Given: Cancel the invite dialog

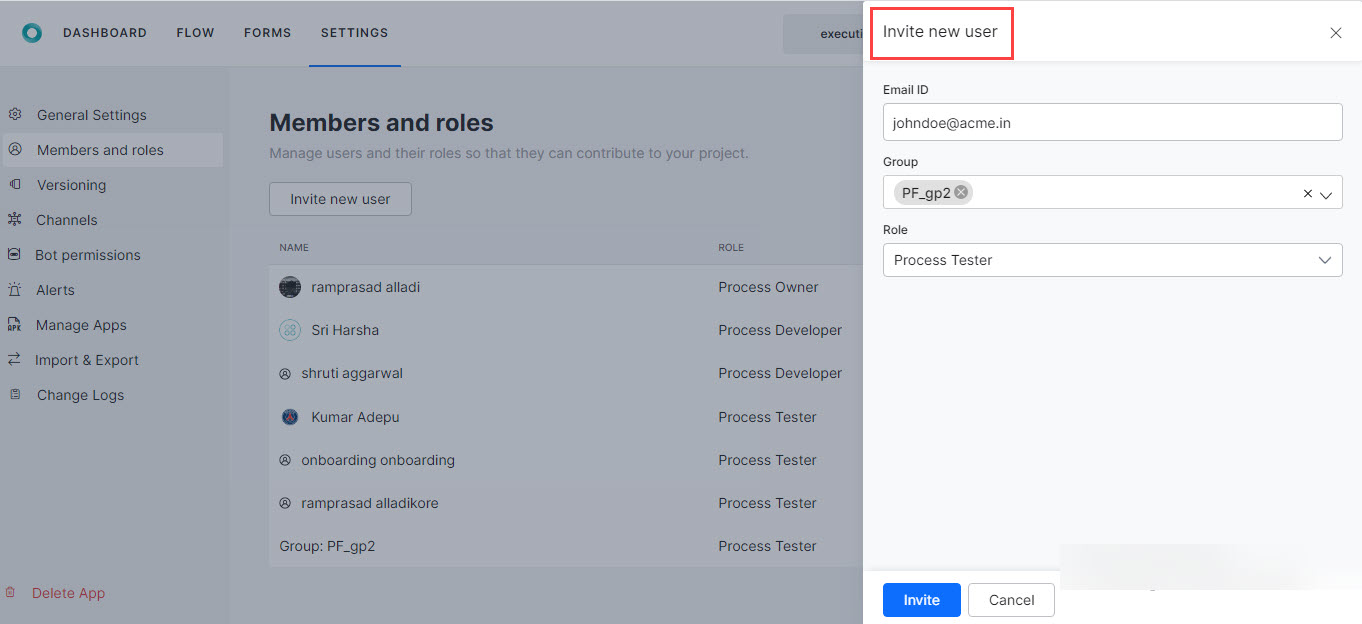Looking at the screenshot, I should pyautogui.click(x=1011, y=600).
